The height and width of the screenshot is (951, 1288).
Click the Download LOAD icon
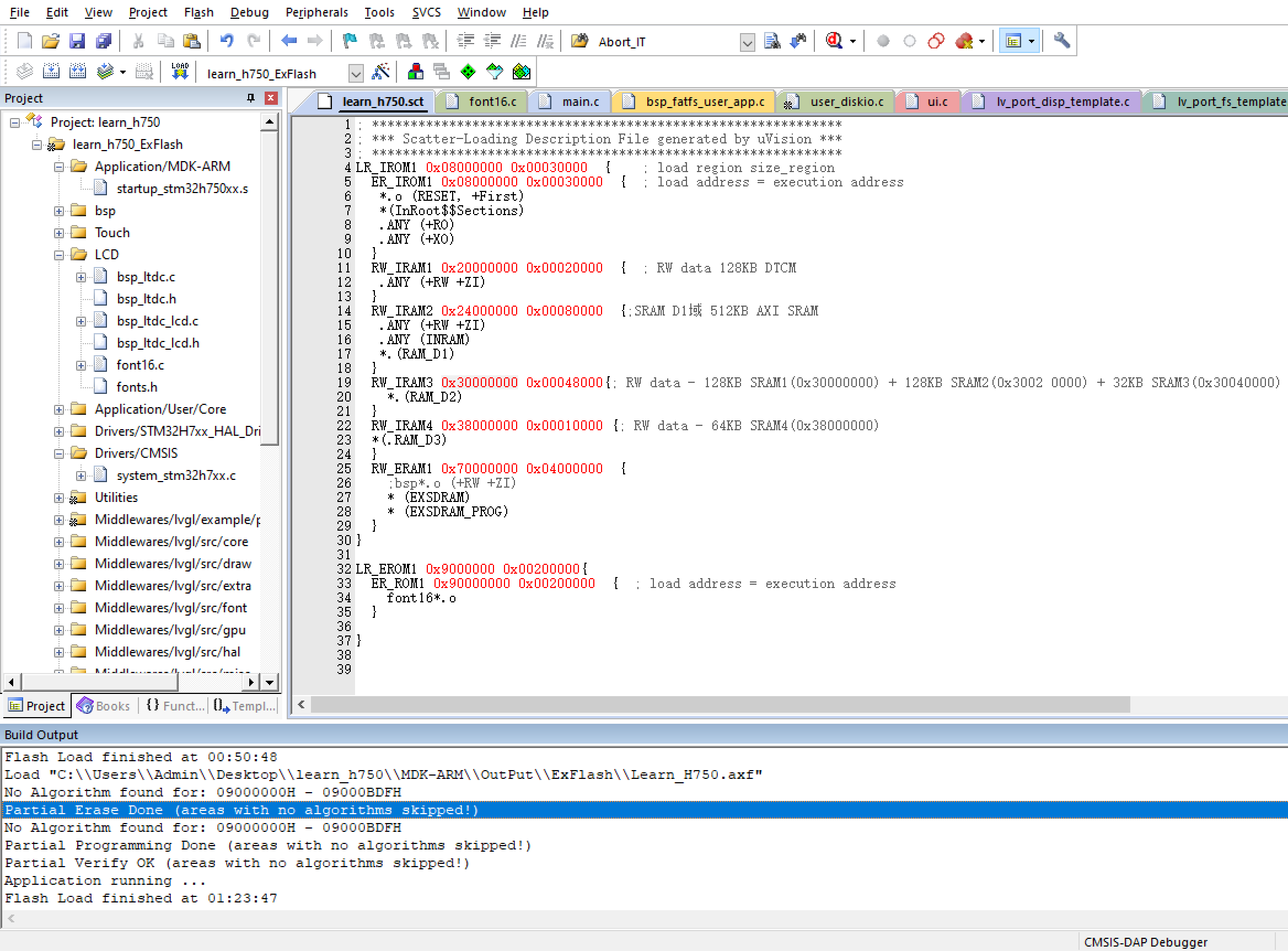180,71
